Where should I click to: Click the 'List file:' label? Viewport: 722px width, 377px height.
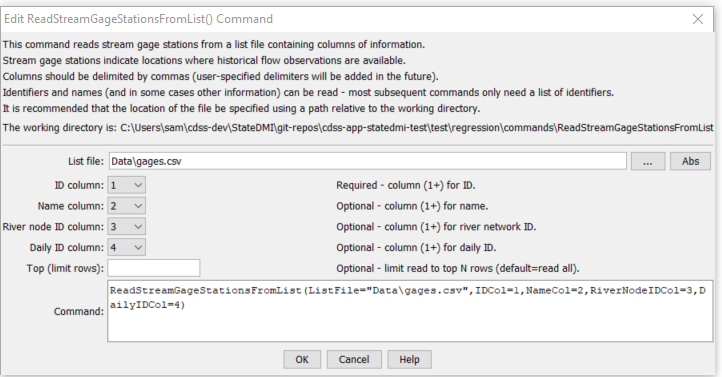tap(86, 162)
